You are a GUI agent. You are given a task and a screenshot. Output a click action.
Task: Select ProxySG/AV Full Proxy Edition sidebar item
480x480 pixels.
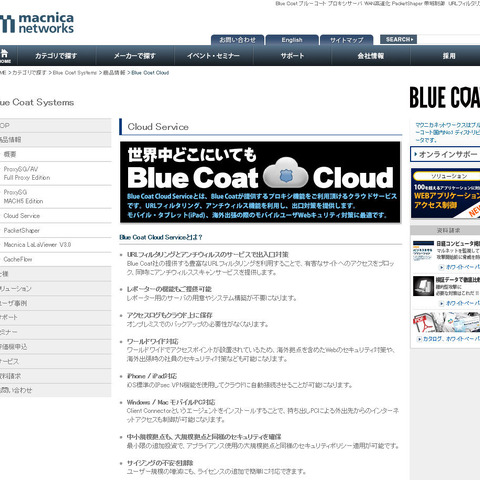(x=56, y=173)
